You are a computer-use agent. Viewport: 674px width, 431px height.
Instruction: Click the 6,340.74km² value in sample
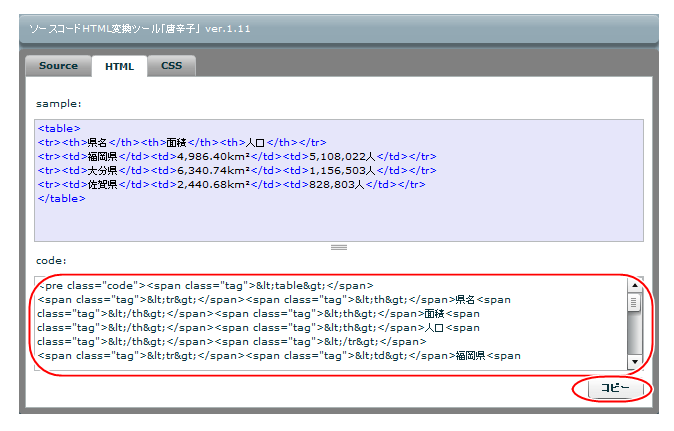coord(213,171)
